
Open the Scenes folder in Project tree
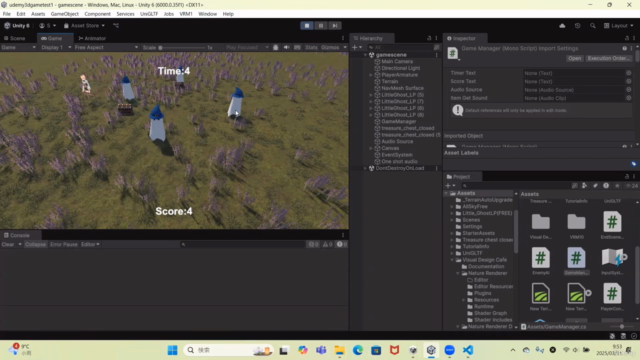pyautogui.click(x=471, y=220)
